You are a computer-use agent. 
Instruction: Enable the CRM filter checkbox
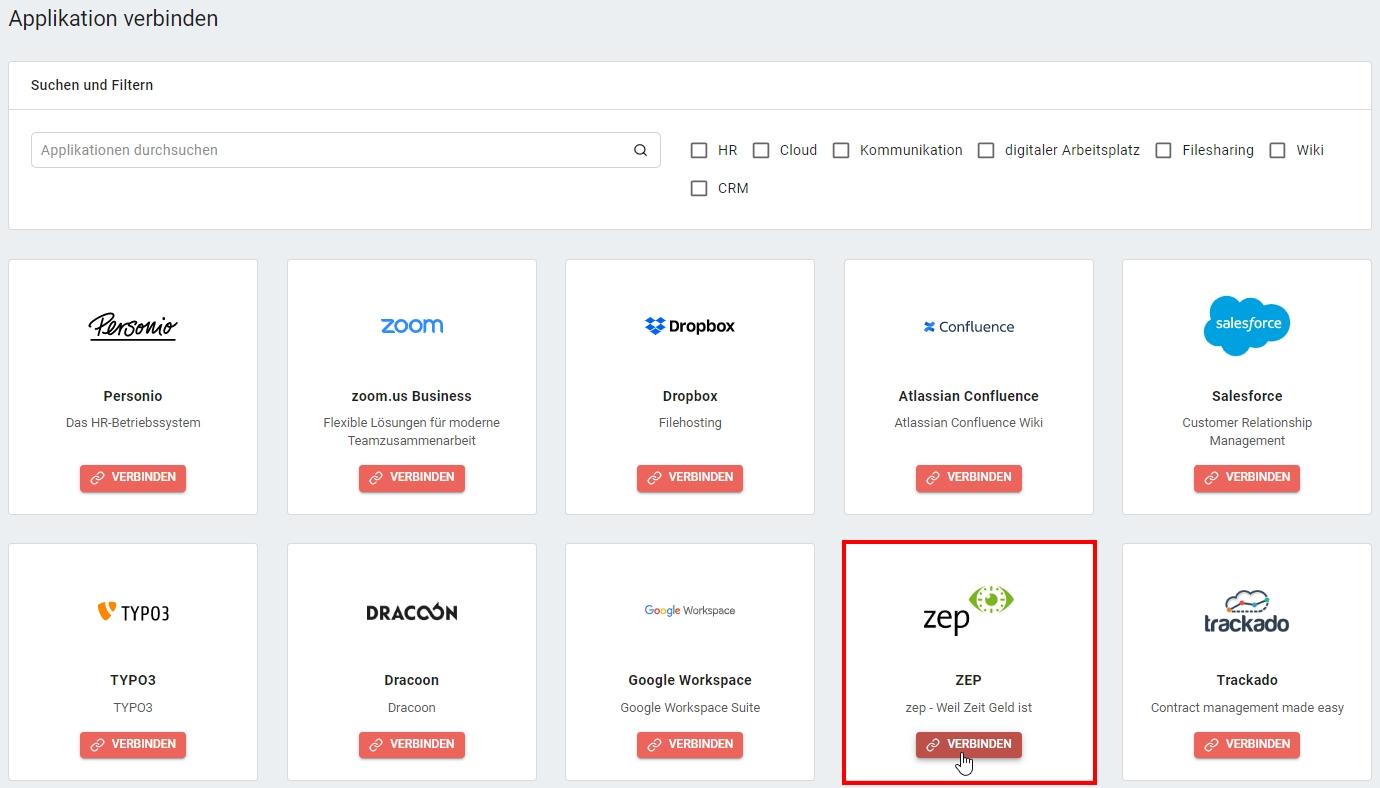pyautogui.click(x=699, y=188)
